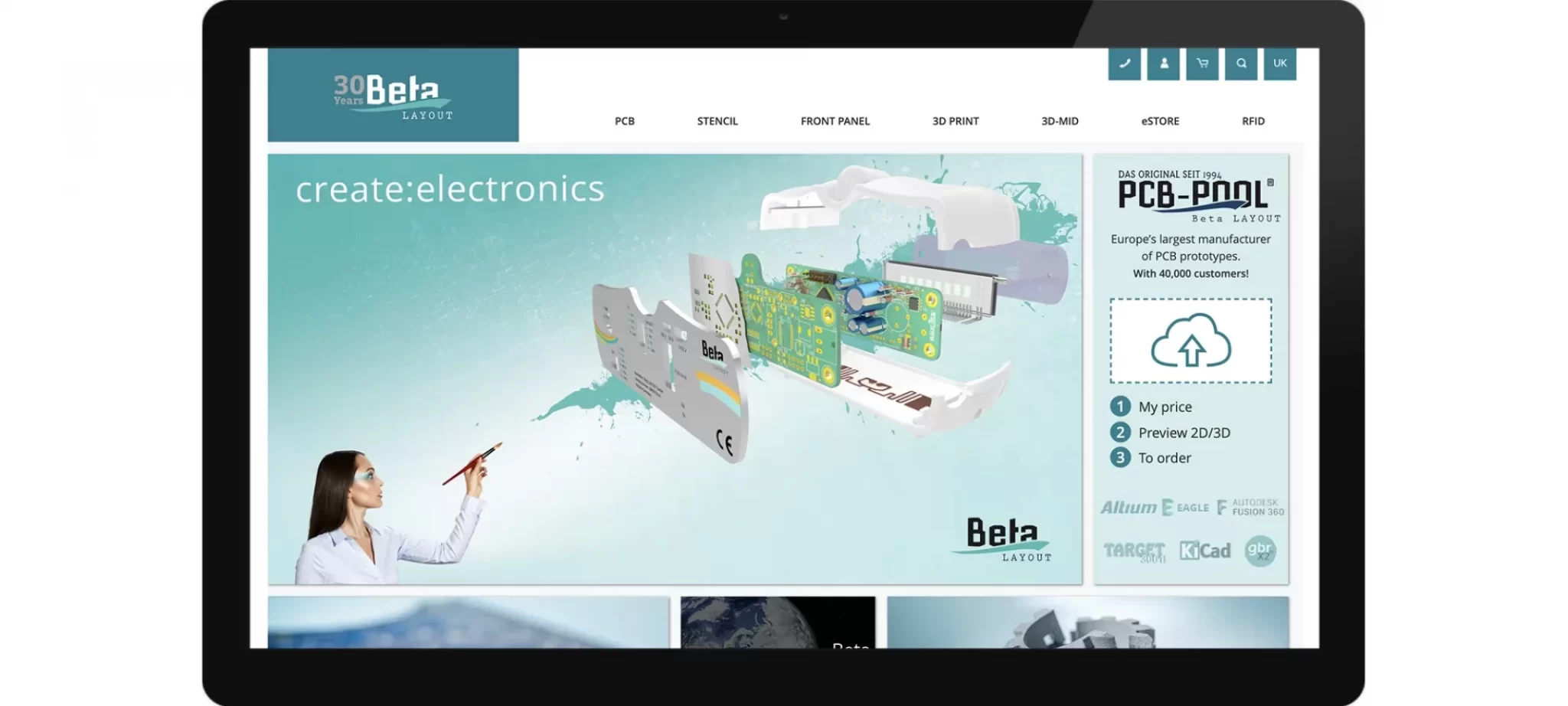
Task: Open the blue blurred thumbnail below banner
Action: 469,623
